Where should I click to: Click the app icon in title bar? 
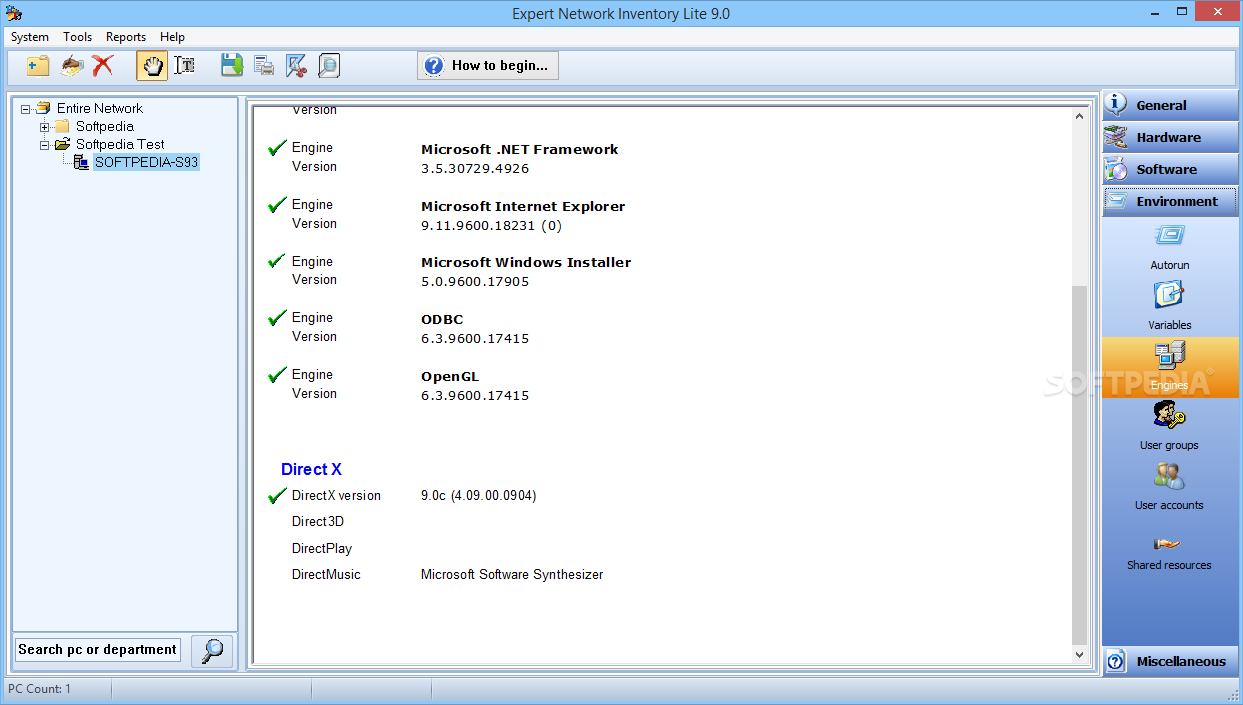(13, 13)
